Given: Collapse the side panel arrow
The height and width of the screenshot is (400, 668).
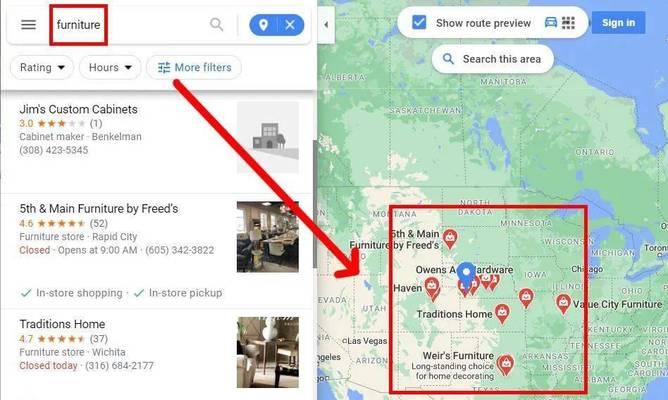Looking at the screenshot, I should pos(326,25).
